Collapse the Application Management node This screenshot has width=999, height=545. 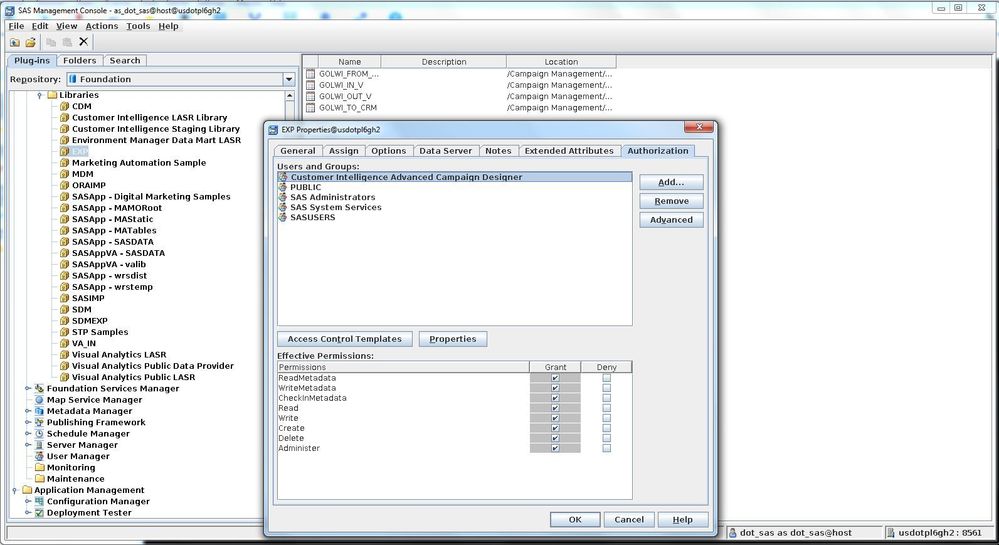15,491
